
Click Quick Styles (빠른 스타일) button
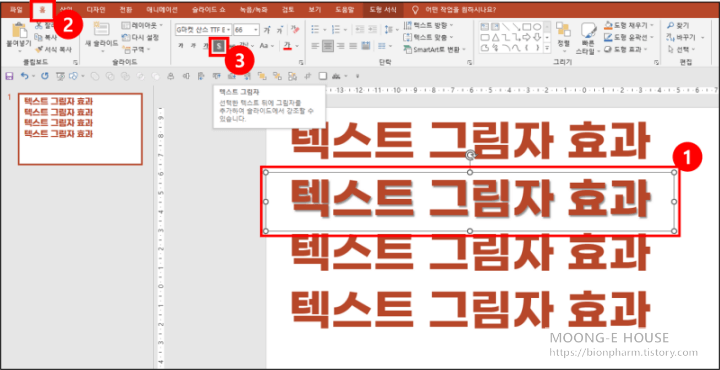588,38
